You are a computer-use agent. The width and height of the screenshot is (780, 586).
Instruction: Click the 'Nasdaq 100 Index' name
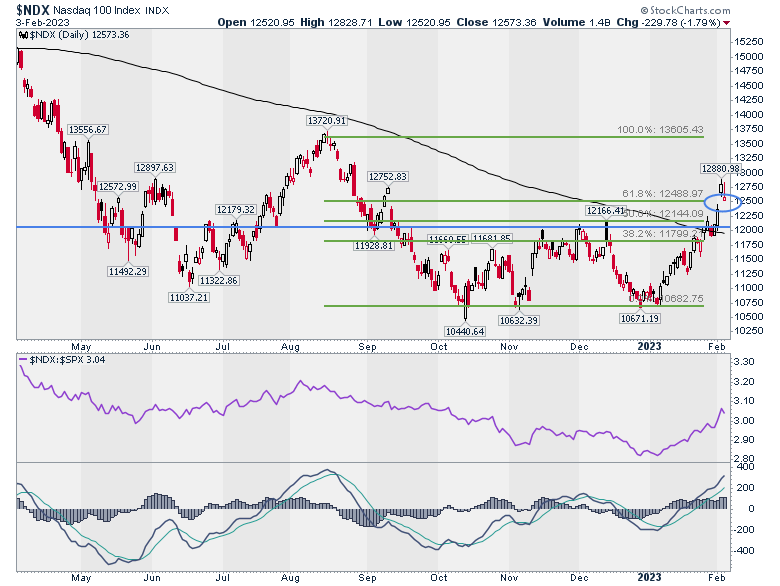tap(97, 10)
